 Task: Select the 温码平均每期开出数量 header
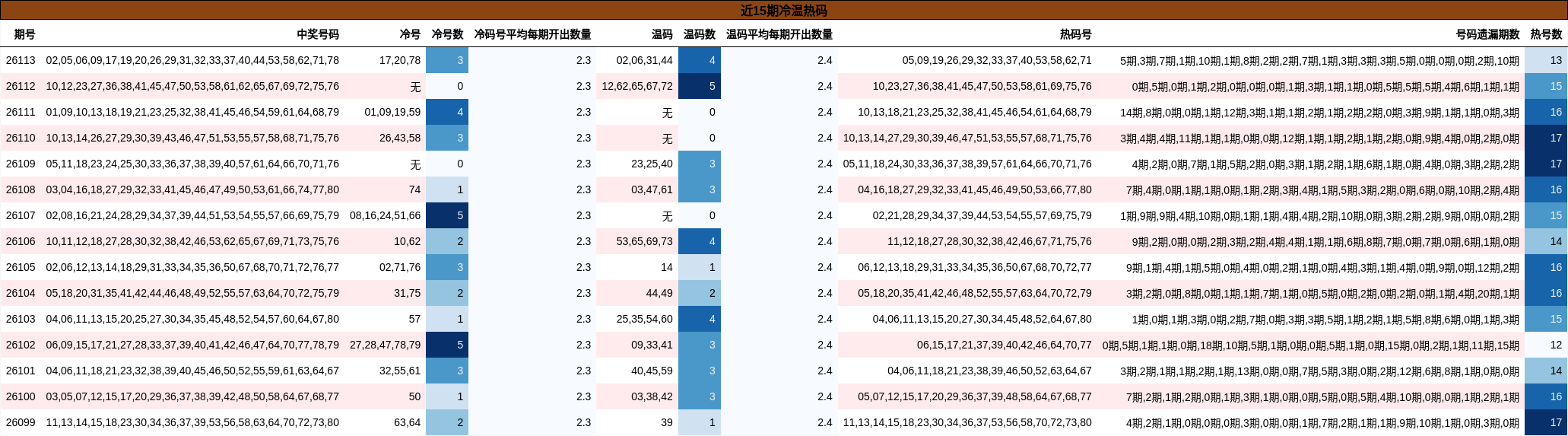click(779, 34)
